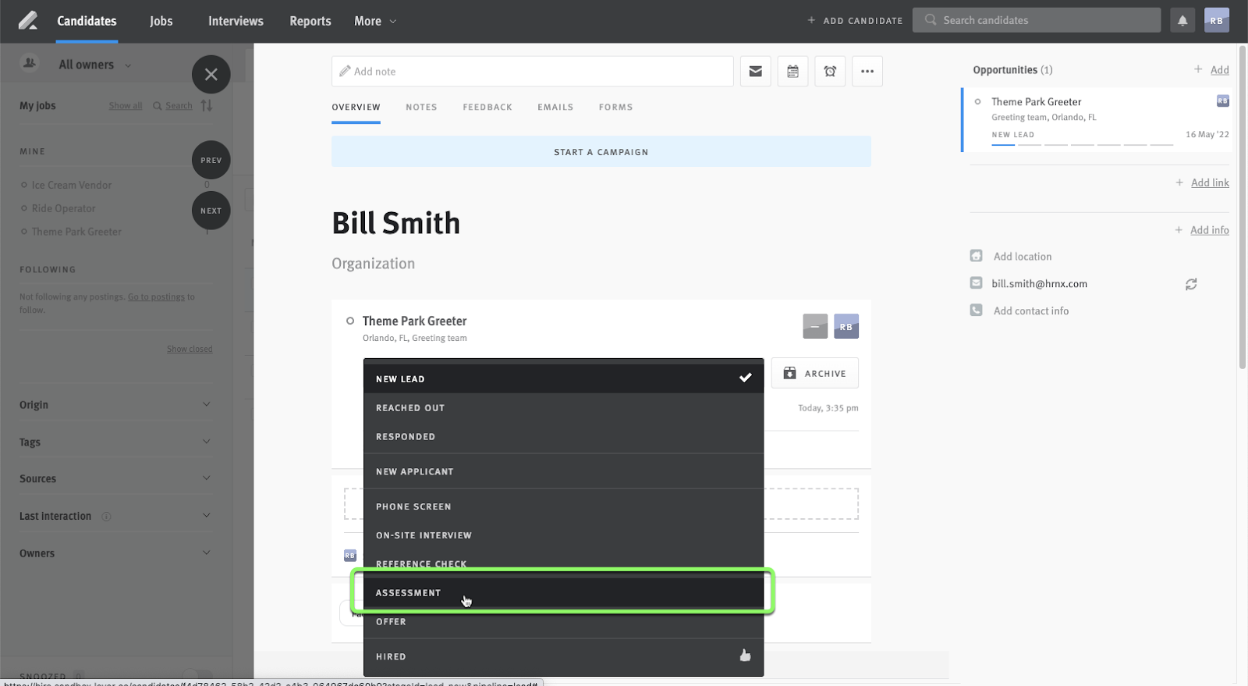Open your RB profile avatar
1248x686 pixels.
tap(1216, 19)
